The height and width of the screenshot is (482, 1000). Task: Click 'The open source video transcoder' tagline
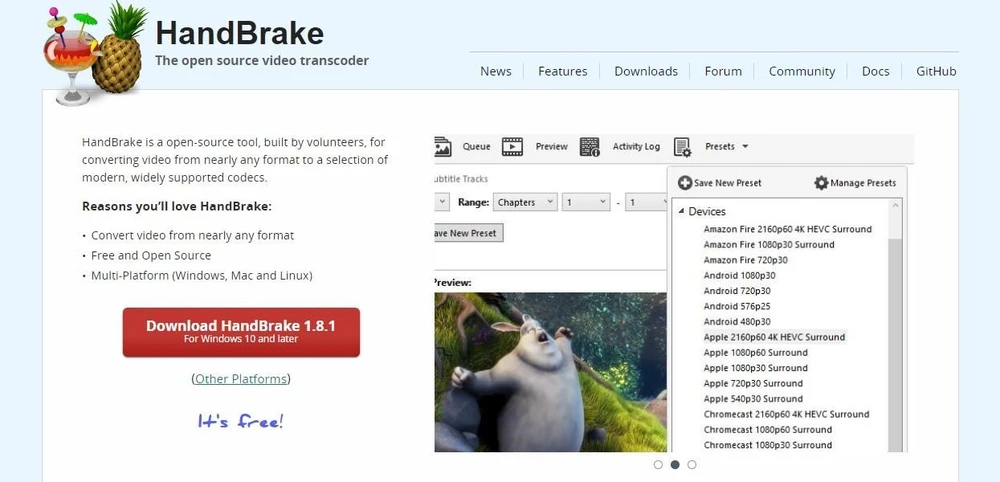coord(262,61)
